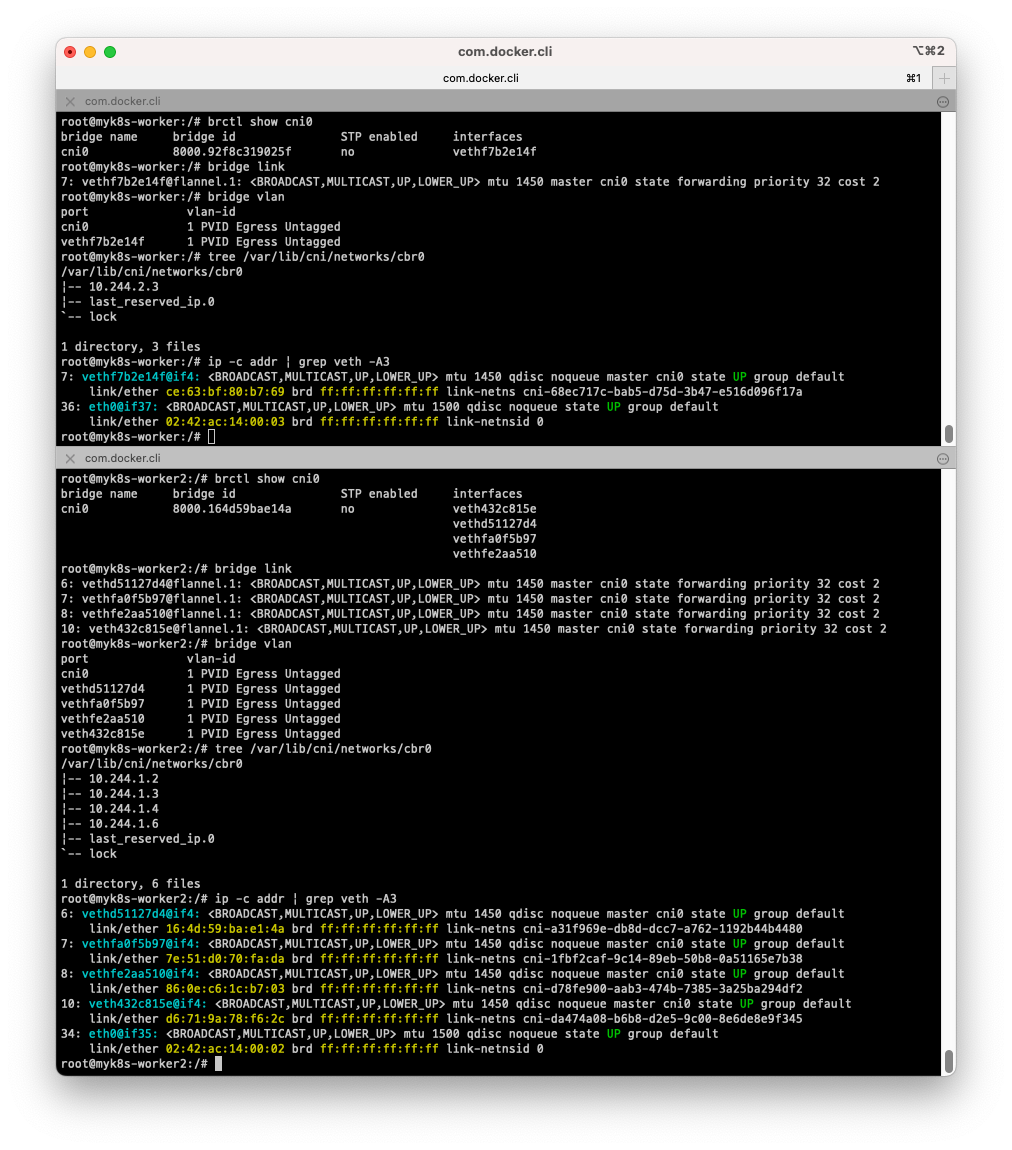Click interface vethfa0f5b97 in brctl output

click(x=494, y=539)
